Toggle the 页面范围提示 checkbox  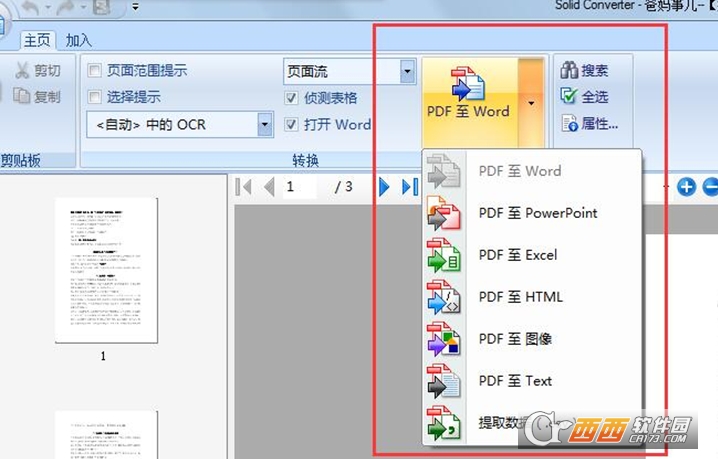coord(94,71)
